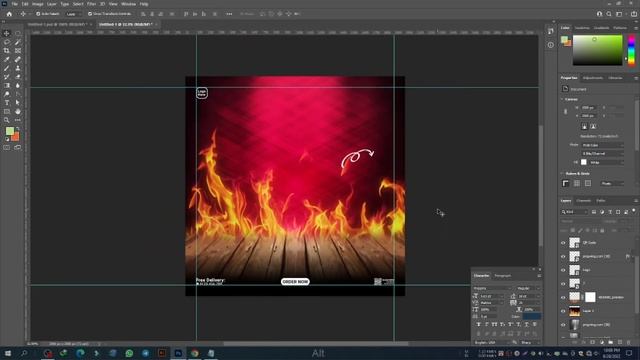This screenshot has width=640, height=360.
Task: Toggle visibility of the Logo layer
Action: (x=563, y=270)
